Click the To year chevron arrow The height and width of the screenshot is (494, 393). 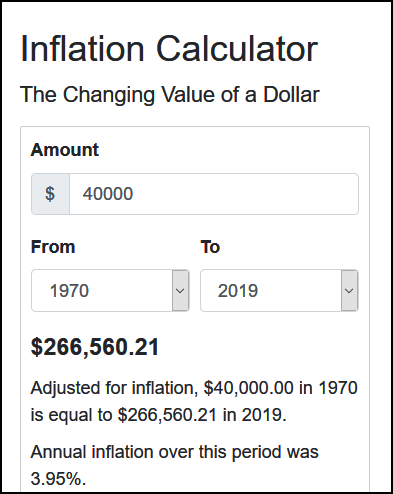[349, 291]
